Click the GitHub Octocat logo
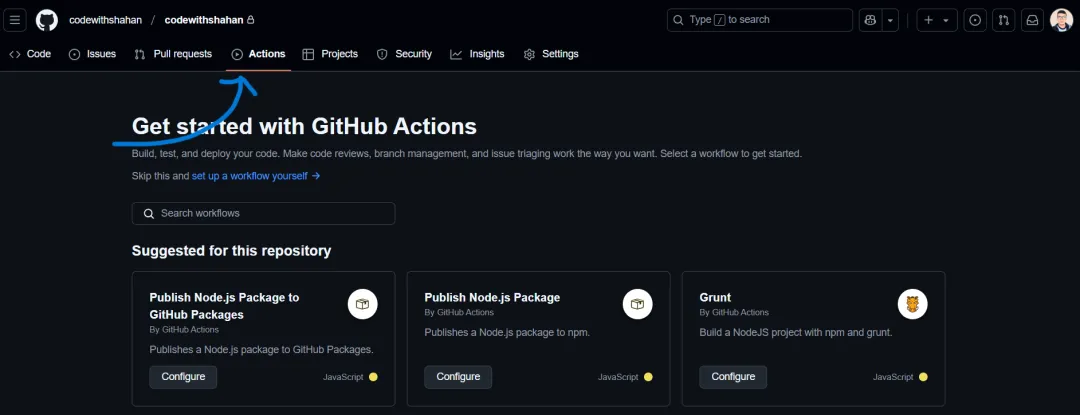Image resolution: width=1080 pixels, height=415 pixels. 47,20
